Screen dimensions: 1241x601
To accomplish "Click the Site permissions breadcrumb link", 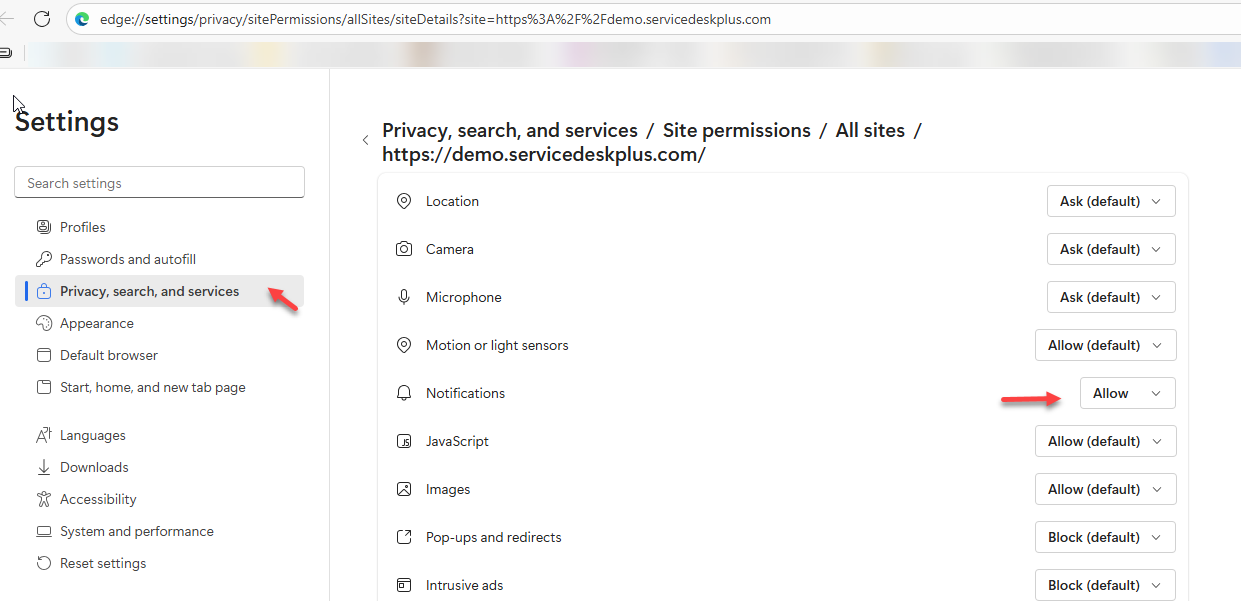I will pos(737,130).
